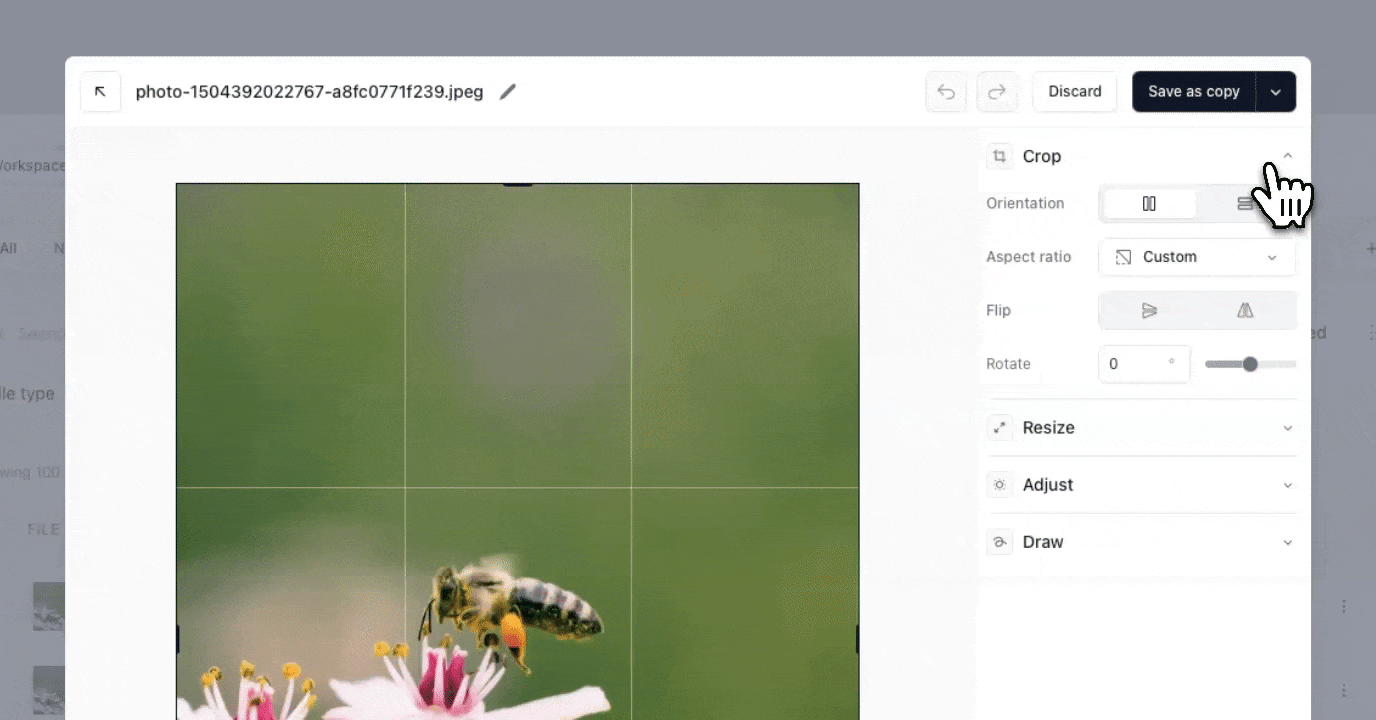The height and width of the screenshot is (720, 1376).
Task: Flip the image horizontally
Action: coord(1245,310)
